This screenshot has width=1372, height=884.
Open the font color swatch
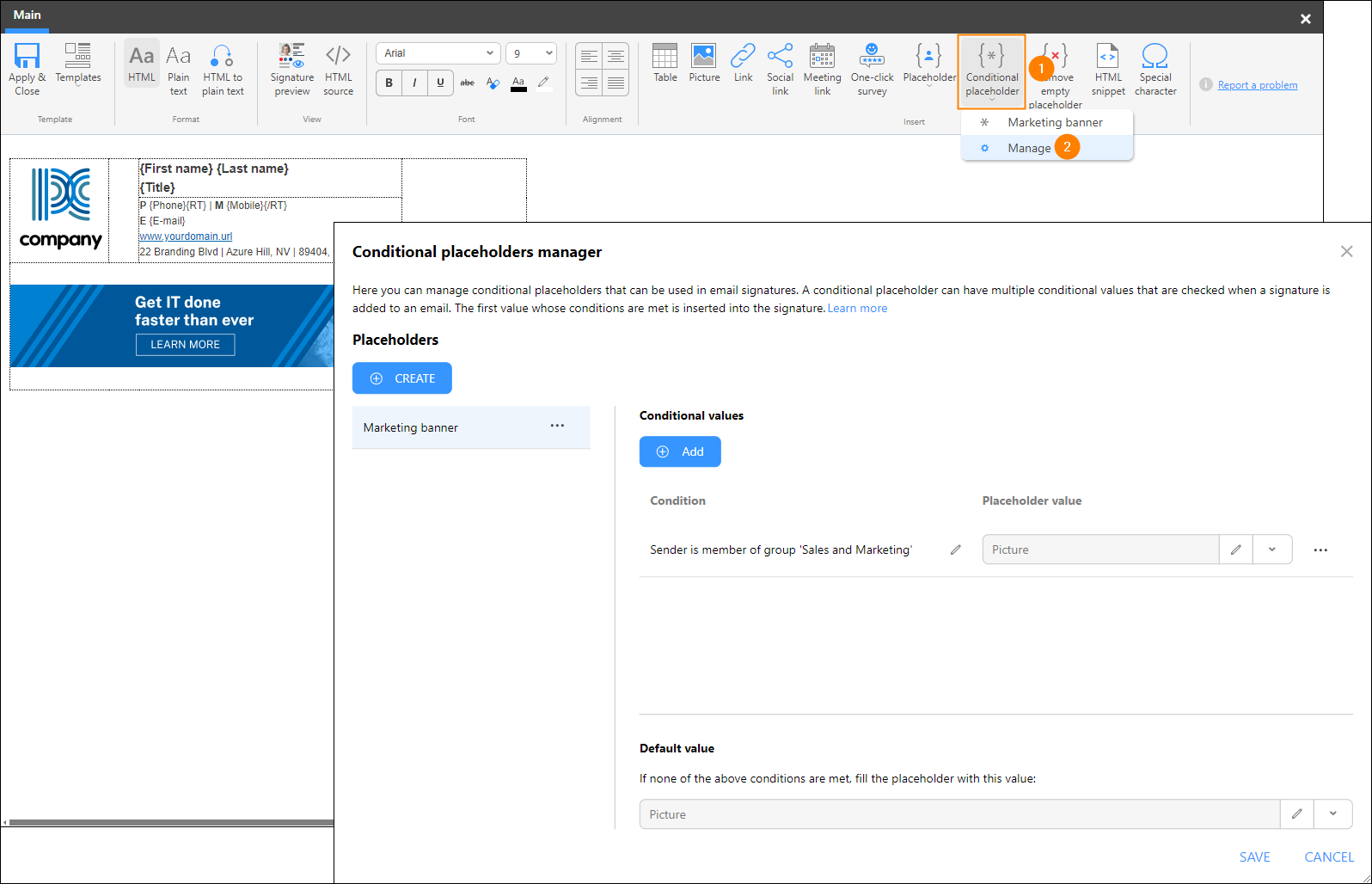click(x=518, y=83)
